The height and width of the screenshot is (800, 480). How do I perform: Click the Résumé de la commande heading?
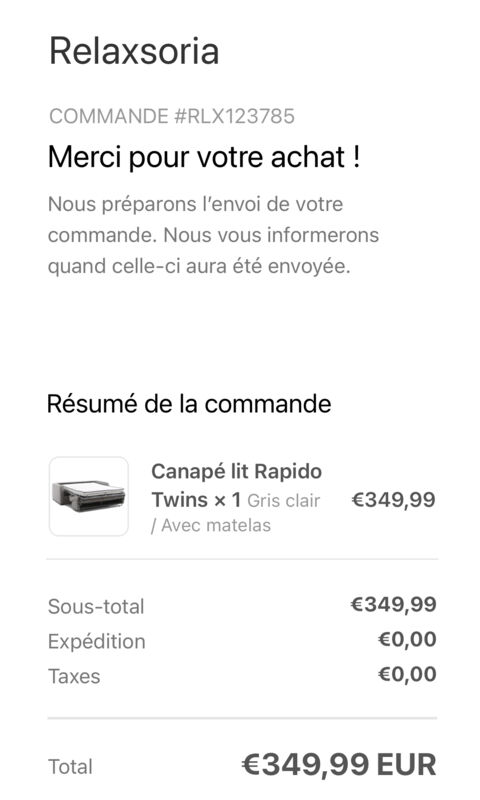point(189,404)
